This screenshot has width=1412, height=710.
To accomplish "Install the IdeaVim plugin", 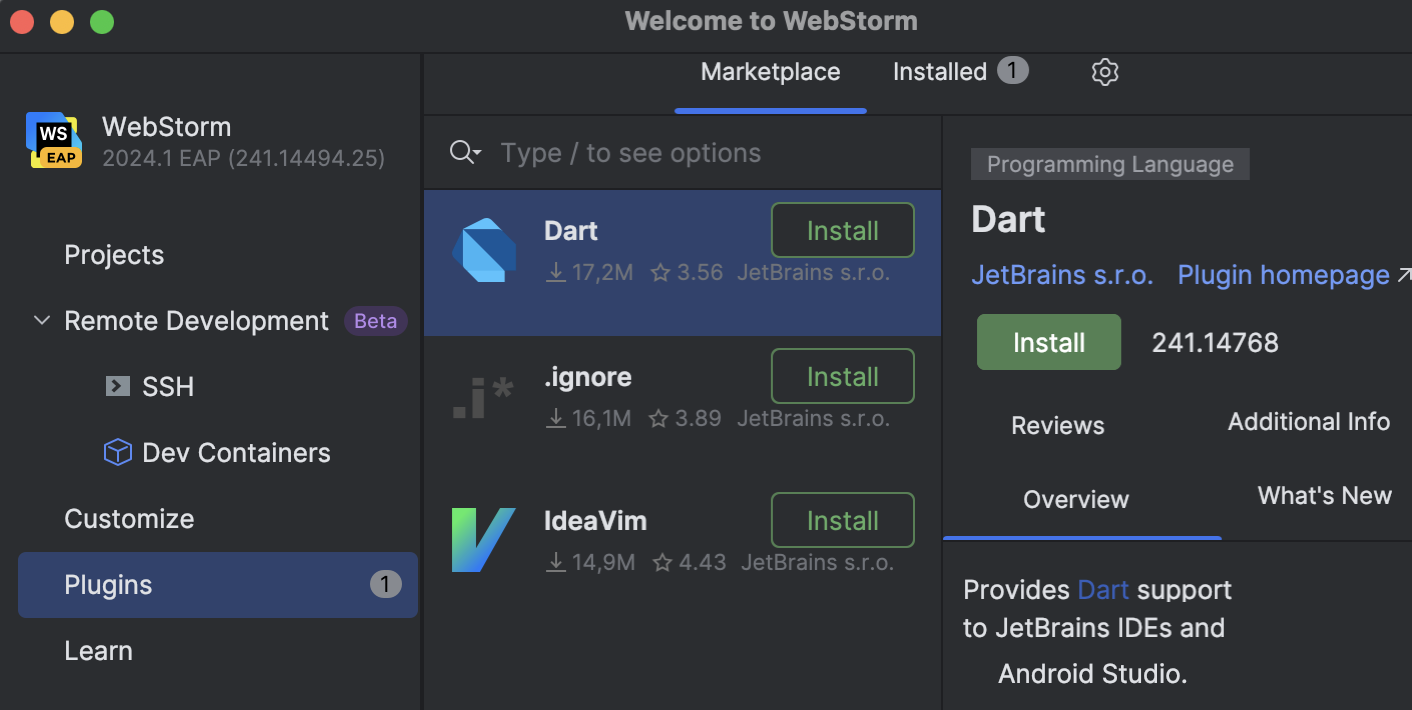I will pyautogui.click(x=842, y=520).
